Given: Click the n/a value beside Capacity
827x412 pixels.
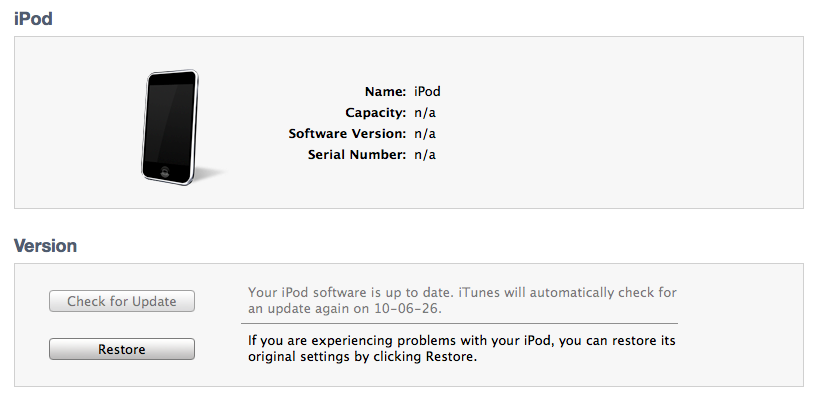Looking at the screenshot, I should tap(425, 112).
